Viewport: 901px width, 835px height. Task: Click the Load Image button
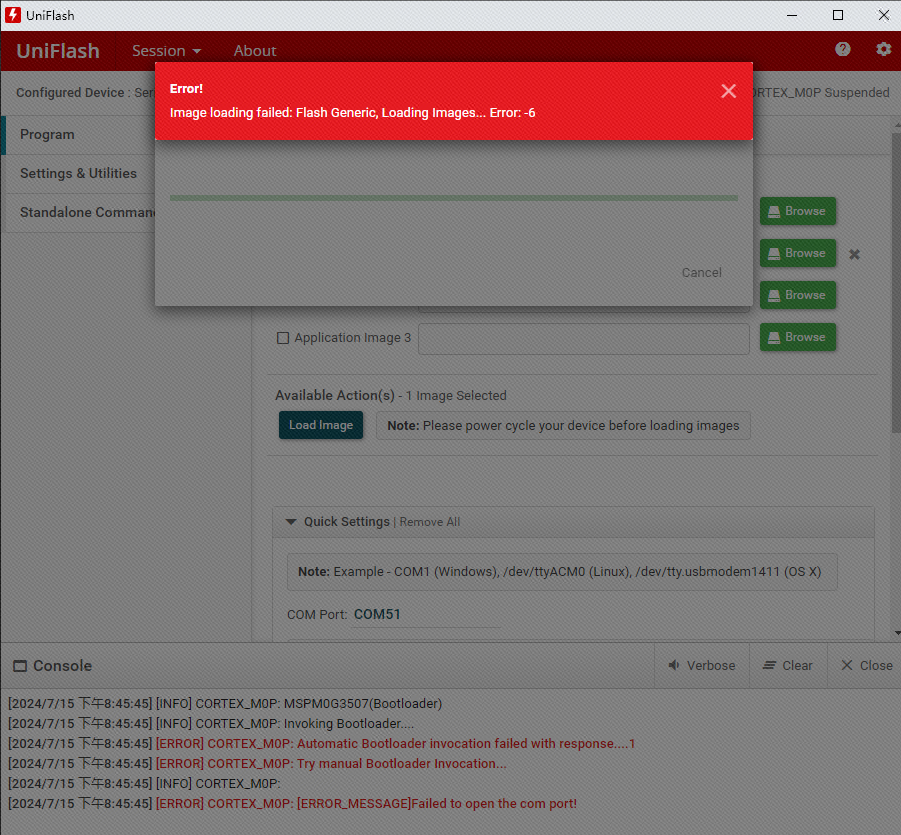click(x=321, y=425)
